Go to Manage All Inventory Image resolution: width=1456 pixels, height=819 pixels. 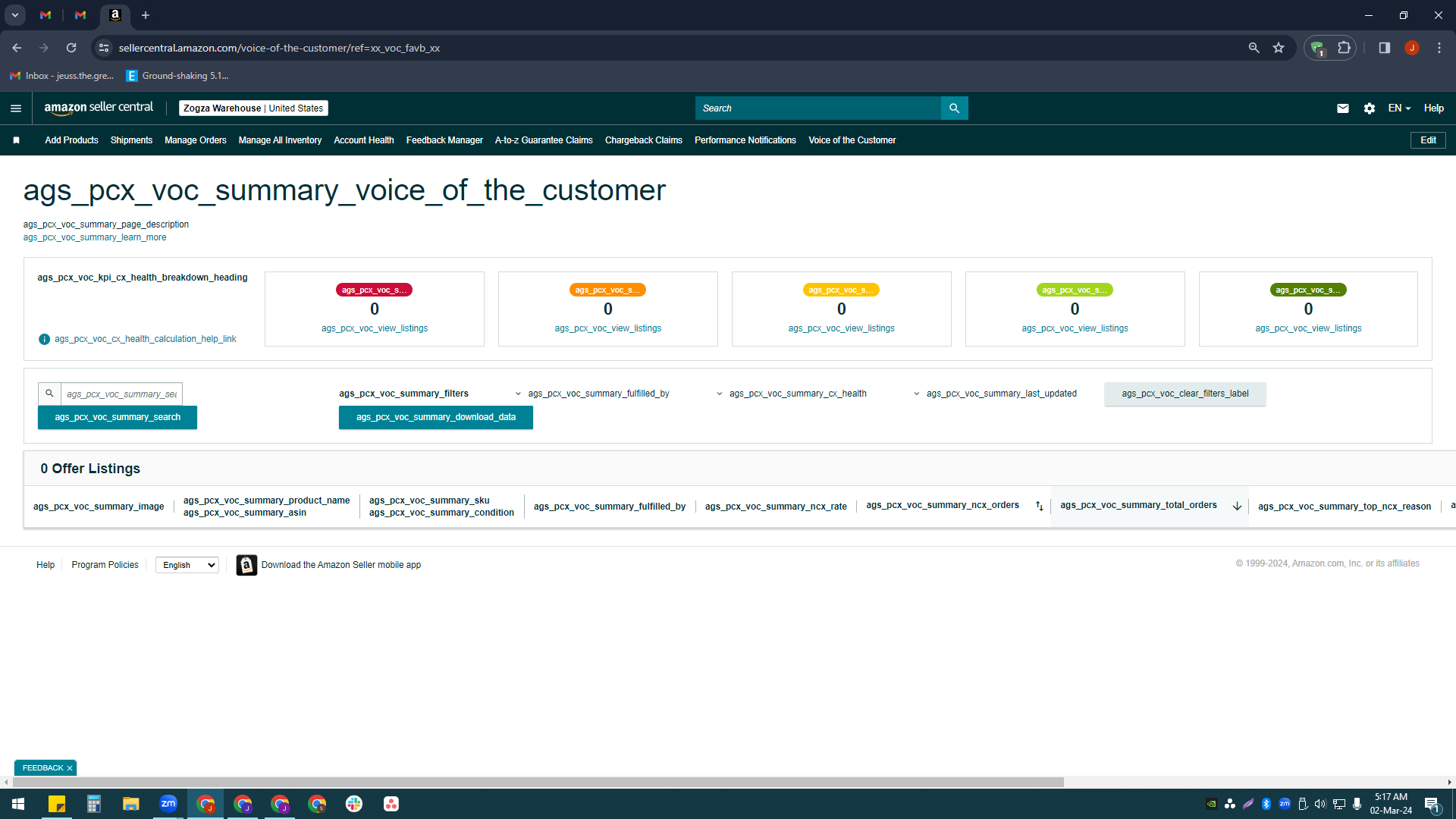(x=280, y=140)
